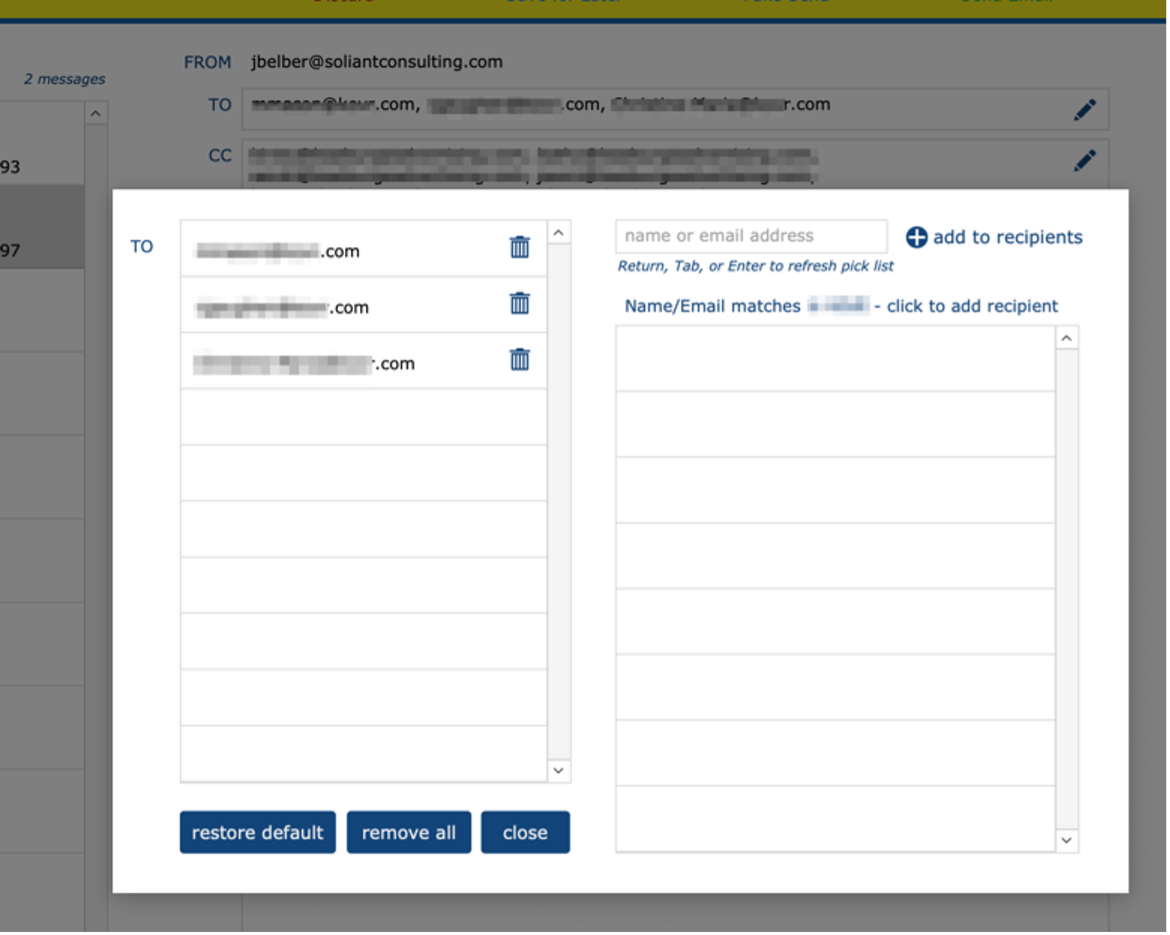Click the remove all button
This screenshot has height=935, width=1170.
point(409,833)
